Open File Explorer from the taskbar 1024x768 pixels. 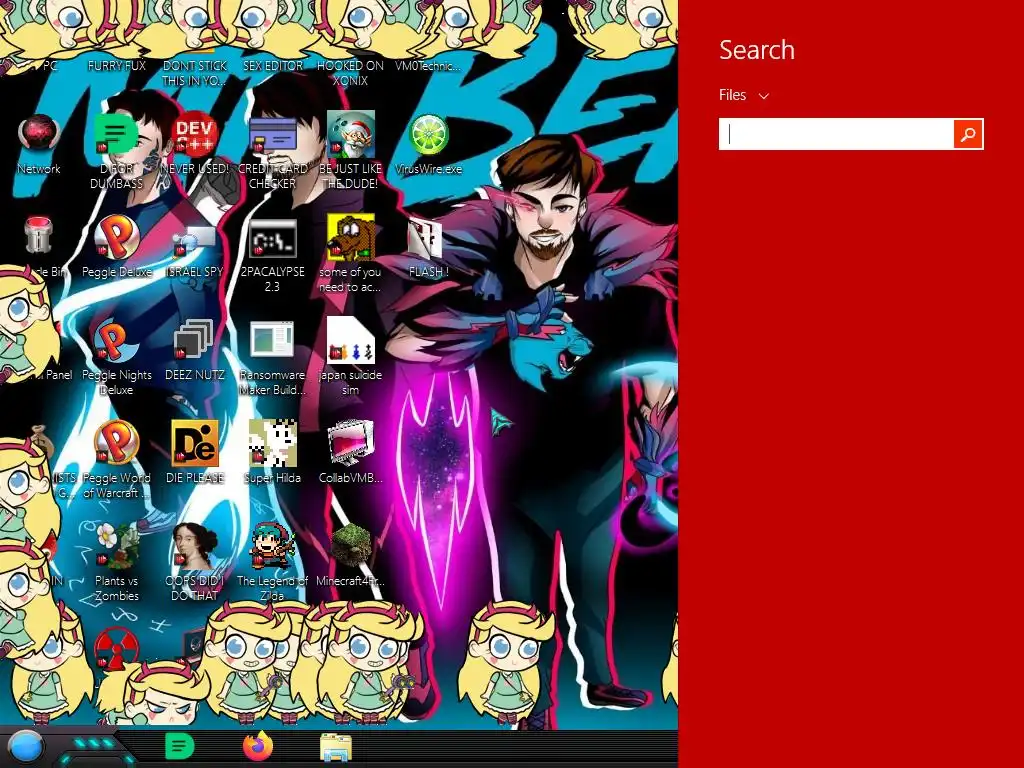pos(336,747)
